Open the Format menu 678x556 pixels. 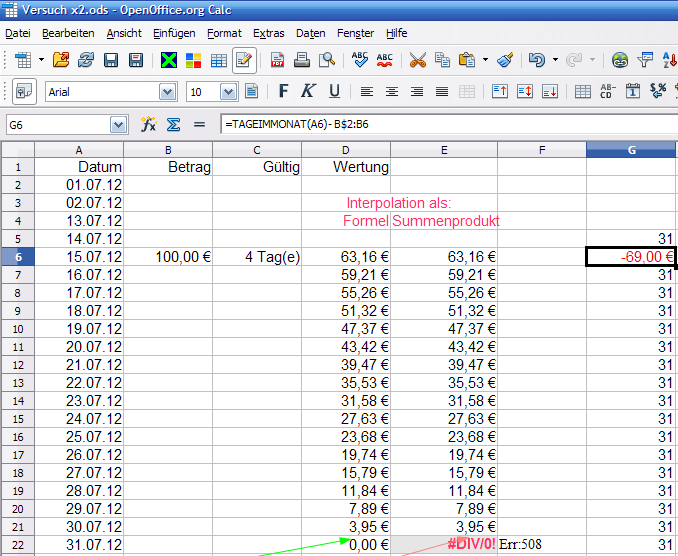pyautogui.click(x=224, y=33)
